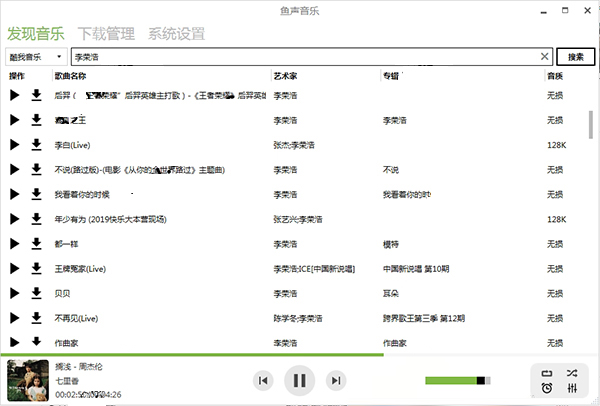Open the equalizer settings
The image size is (600, 406).
pyautogui.click(x=572, y=388)
